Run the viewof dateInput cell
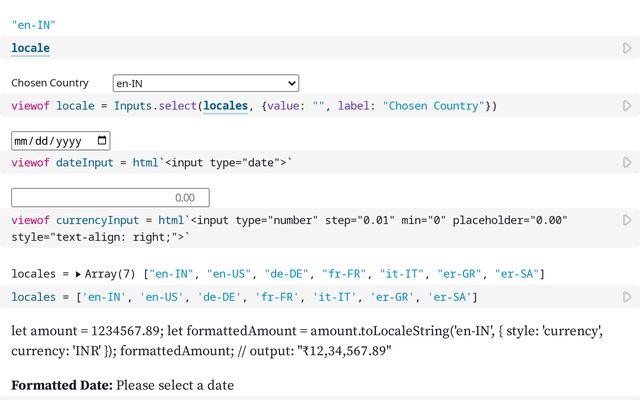The image size is (640, 400). [627, 162]
